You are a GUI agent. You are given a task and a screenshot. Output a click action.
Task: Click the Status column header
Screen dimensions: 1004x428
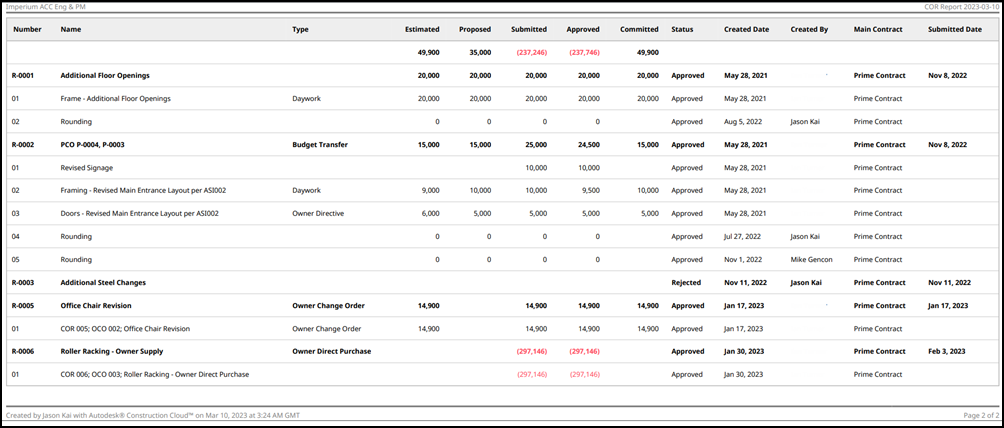coord(682,29)
